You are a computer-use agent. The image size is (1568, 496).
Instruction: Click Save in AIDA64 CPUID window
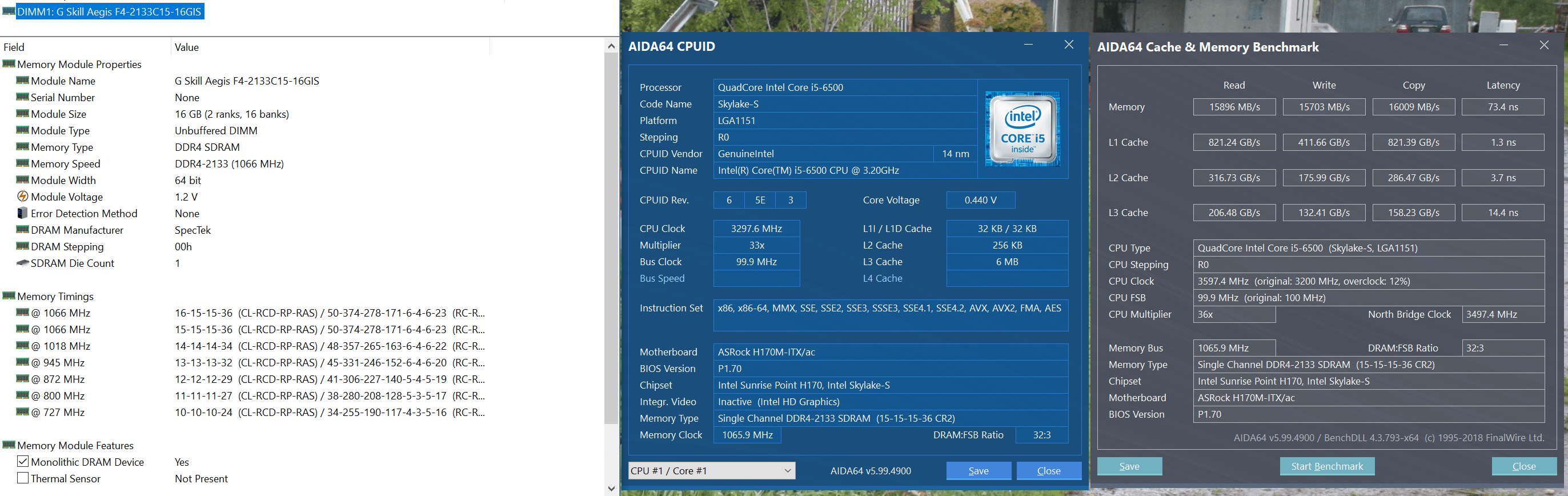point(978,470)
